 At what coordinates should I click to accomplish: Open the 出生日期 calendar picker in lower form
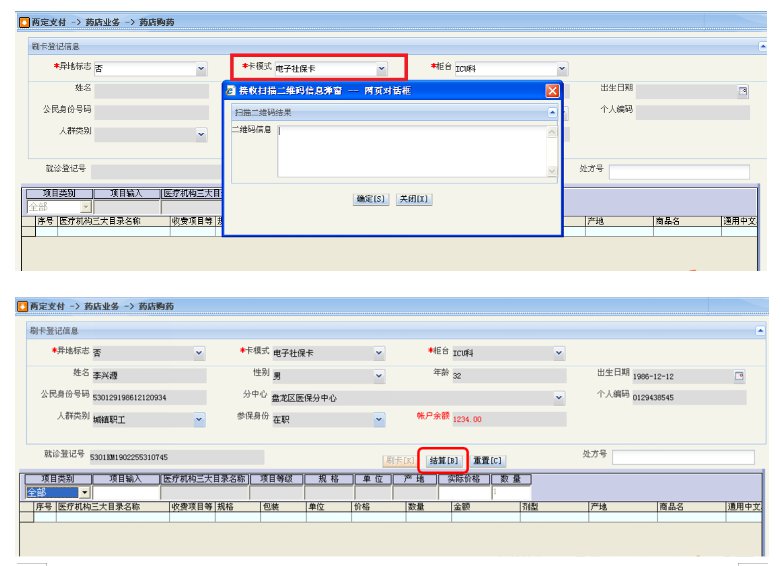(740, 376)
